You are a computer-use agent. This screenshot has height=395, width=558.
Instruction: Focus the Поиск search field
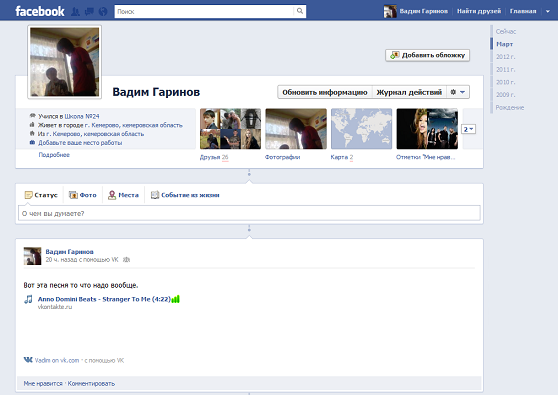204,11
